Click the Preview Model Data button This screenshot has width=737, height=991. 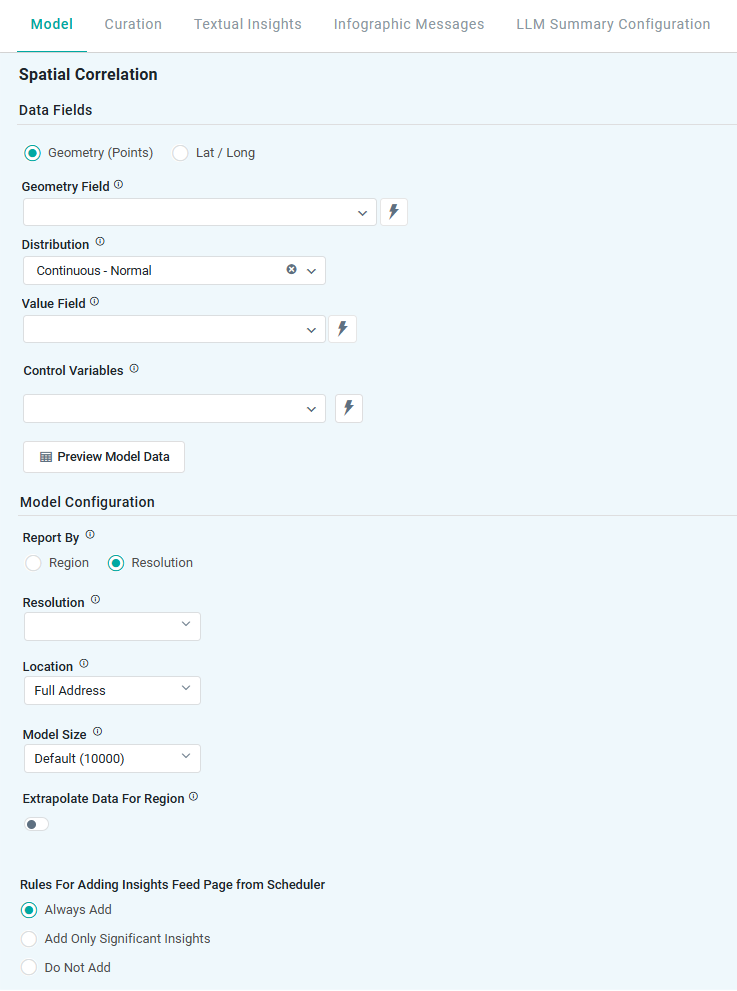104,457
